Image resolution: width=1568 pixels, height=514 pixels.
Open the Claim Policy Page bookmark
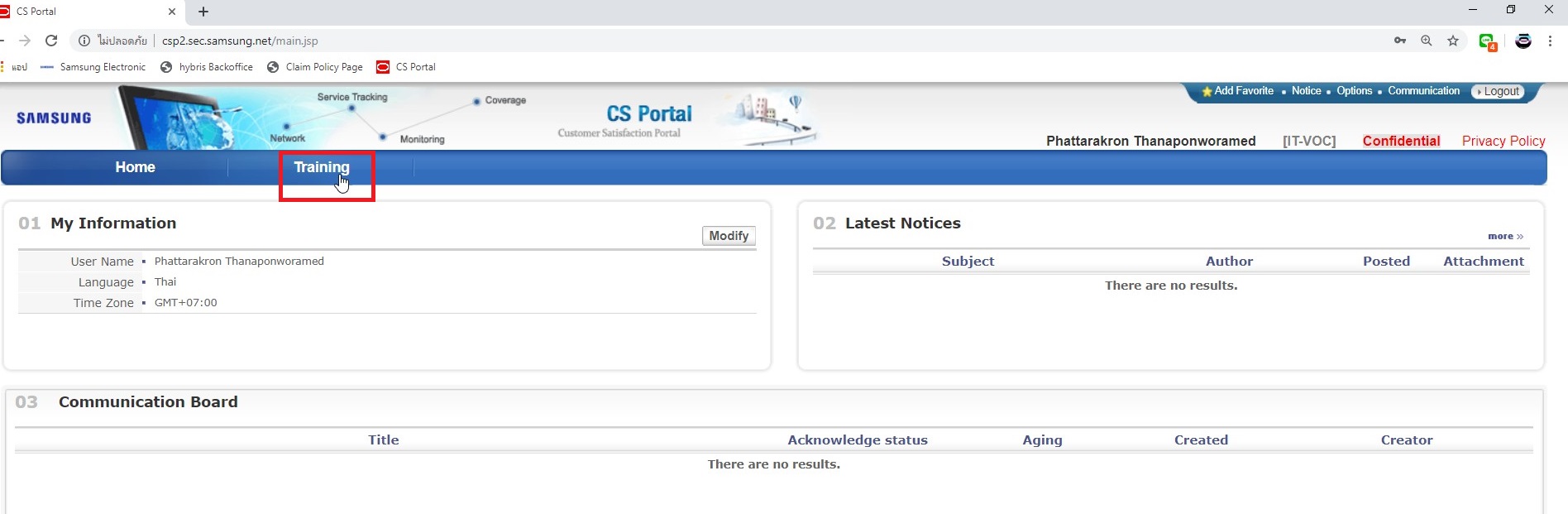click(x=315, y=67)
